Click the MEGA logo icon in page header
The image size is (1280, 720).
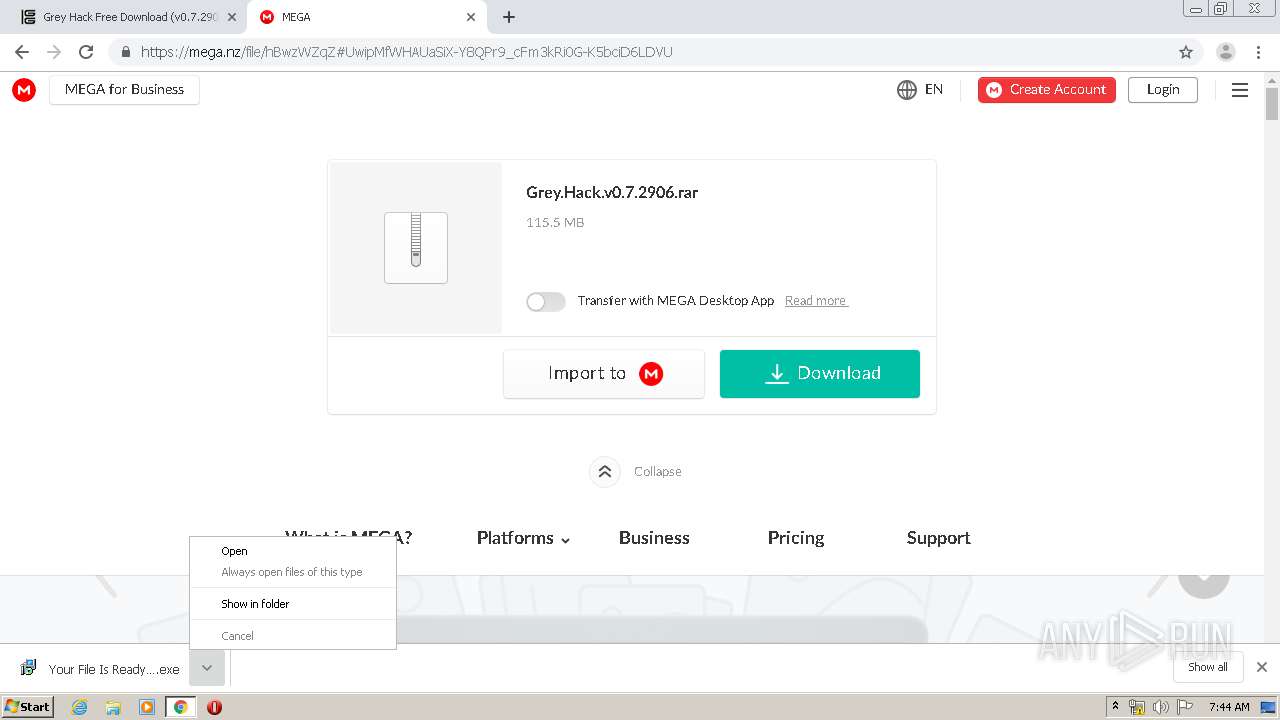[x=24, y=90]
